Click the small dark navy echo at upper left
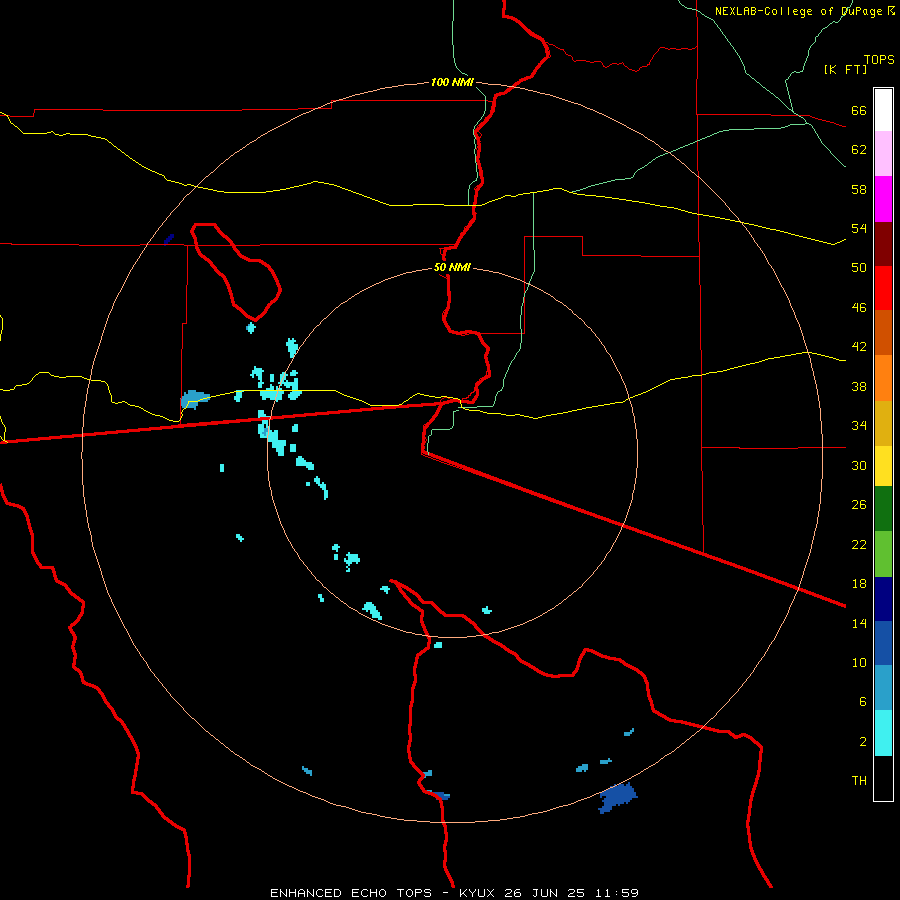This screenshot has height=900, width=900. point(169,239)
